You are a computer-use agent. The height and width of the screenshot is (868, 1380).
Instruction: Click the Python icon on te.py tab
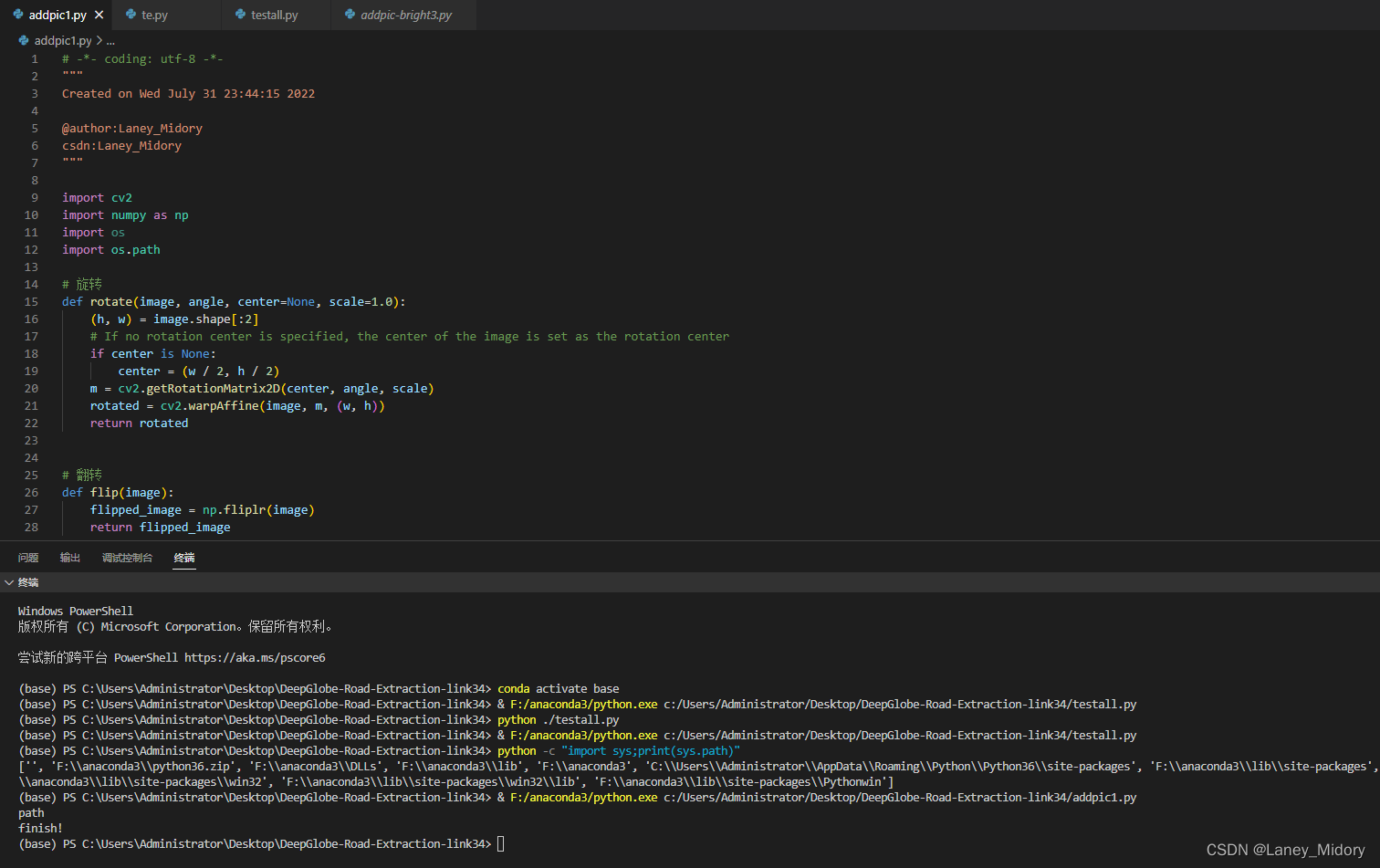(131, 15)
